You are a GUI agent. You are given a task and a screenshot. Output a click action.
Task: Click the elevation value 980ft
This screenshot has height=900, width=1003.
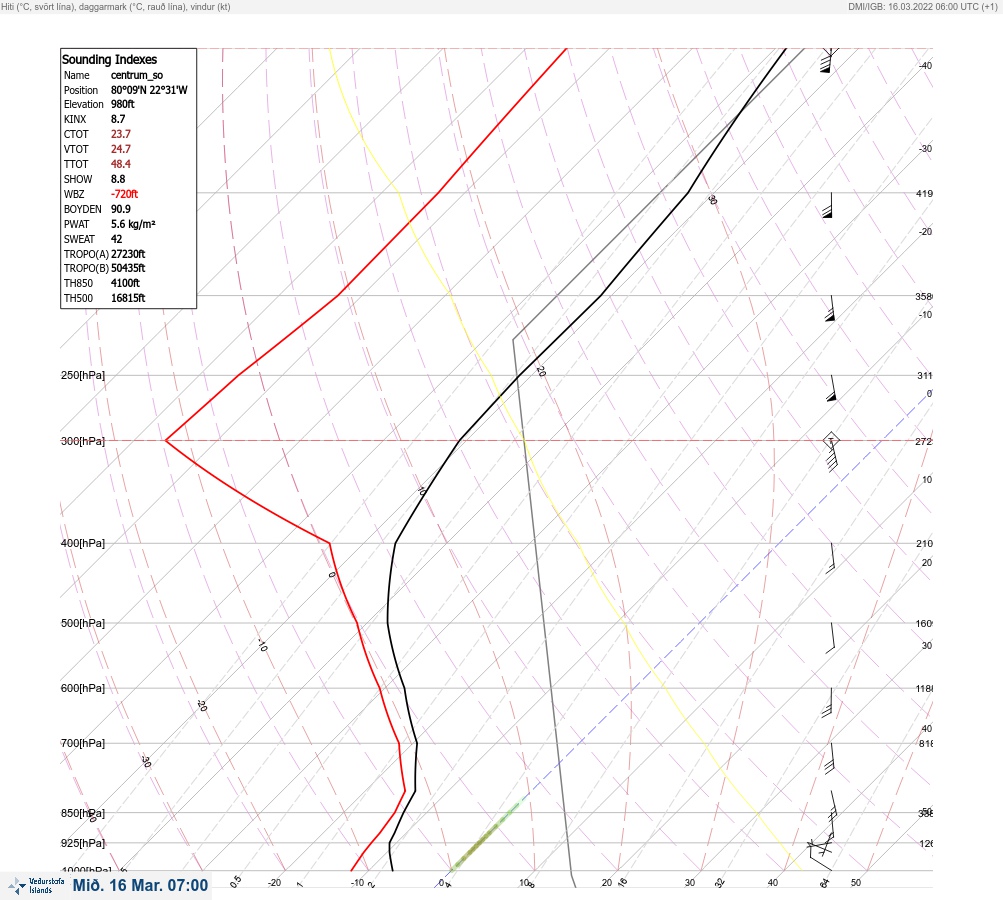pos(123,104)
